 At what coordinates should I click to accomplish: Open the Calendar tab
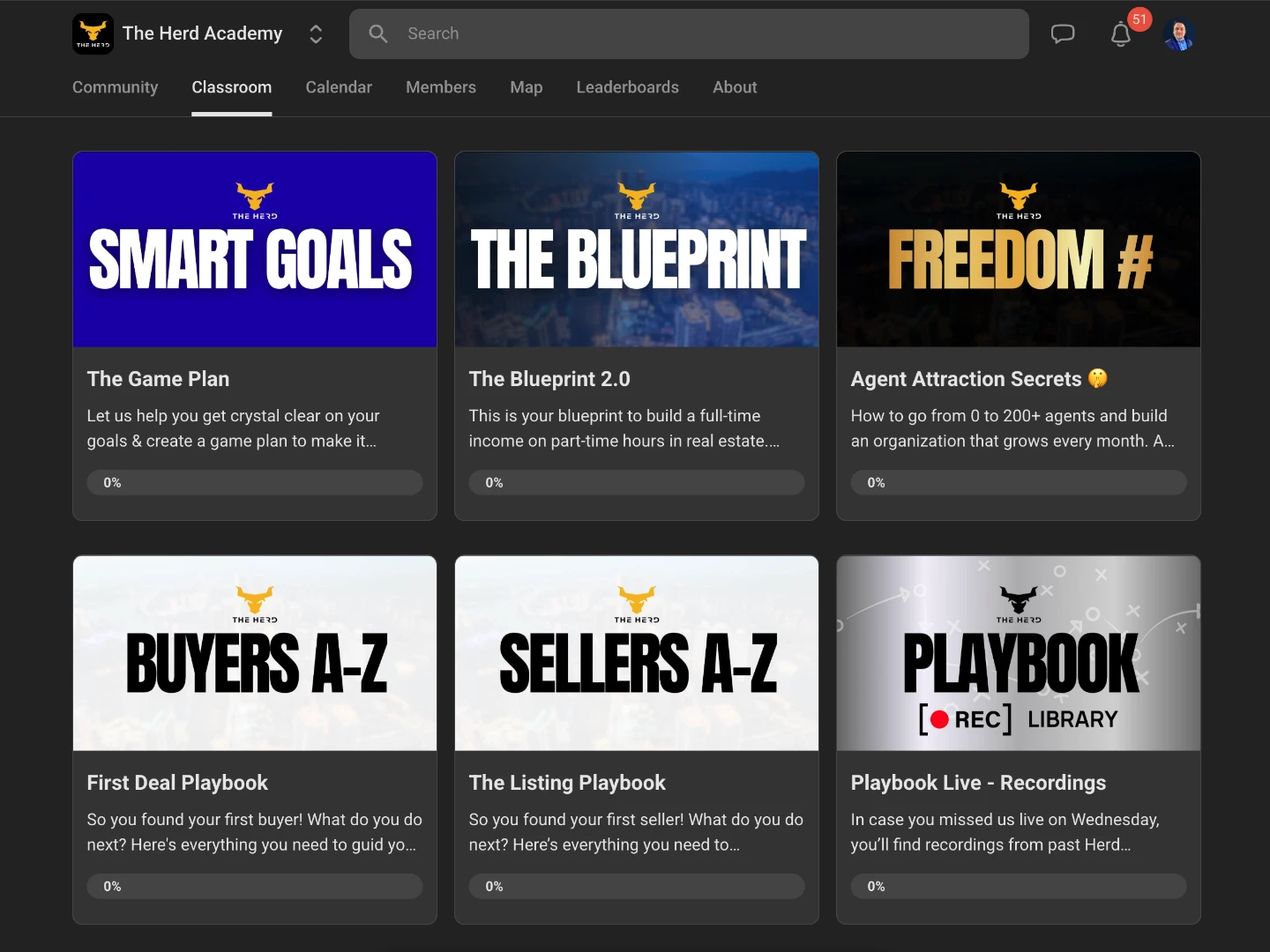tap(339, 87)
